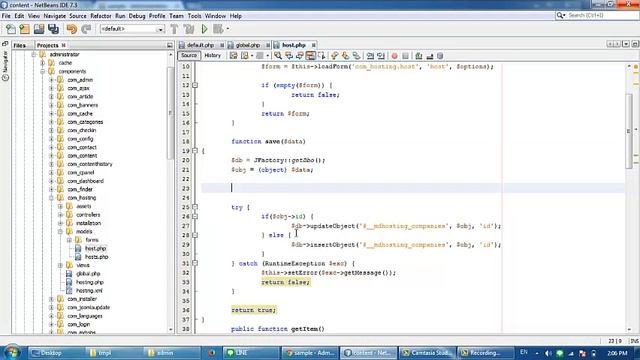
Task: Expand the com_admin folder node
Action: (52, 80)
